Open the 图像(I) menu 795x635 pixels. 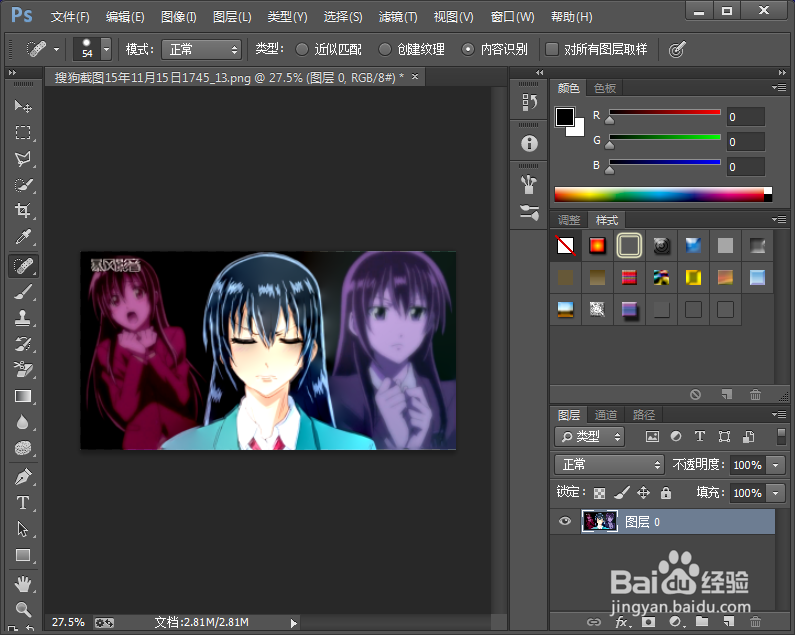click(x=178, y=17)
